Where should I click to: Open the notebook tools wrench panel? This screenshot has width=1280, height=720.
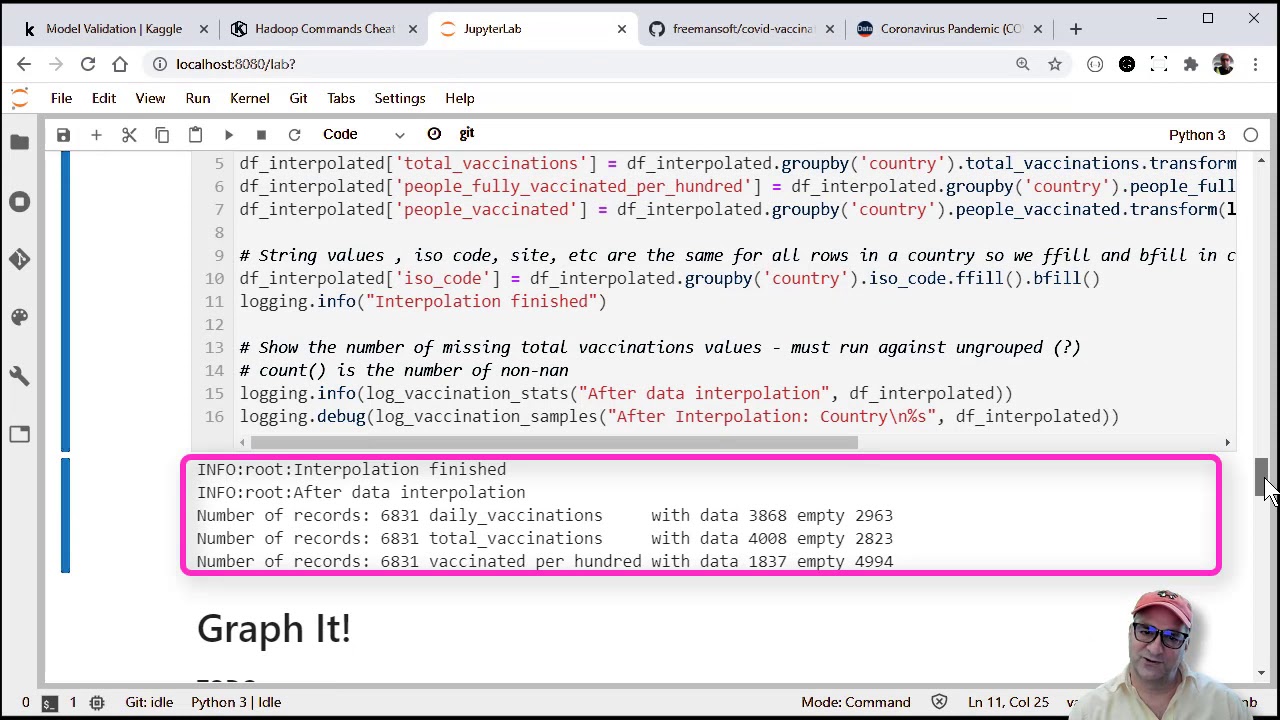pyautogui.click(x=20, y=375)
